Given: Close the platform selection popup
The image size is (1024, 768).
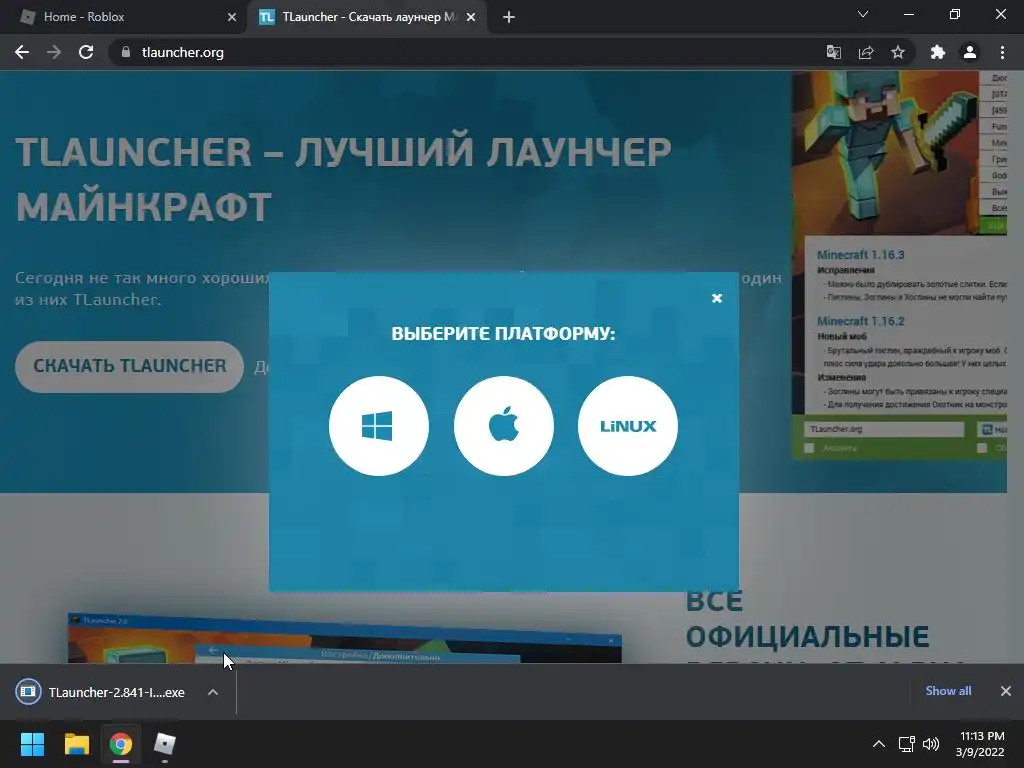Looking at the screenshot, I should pos(716,298).
